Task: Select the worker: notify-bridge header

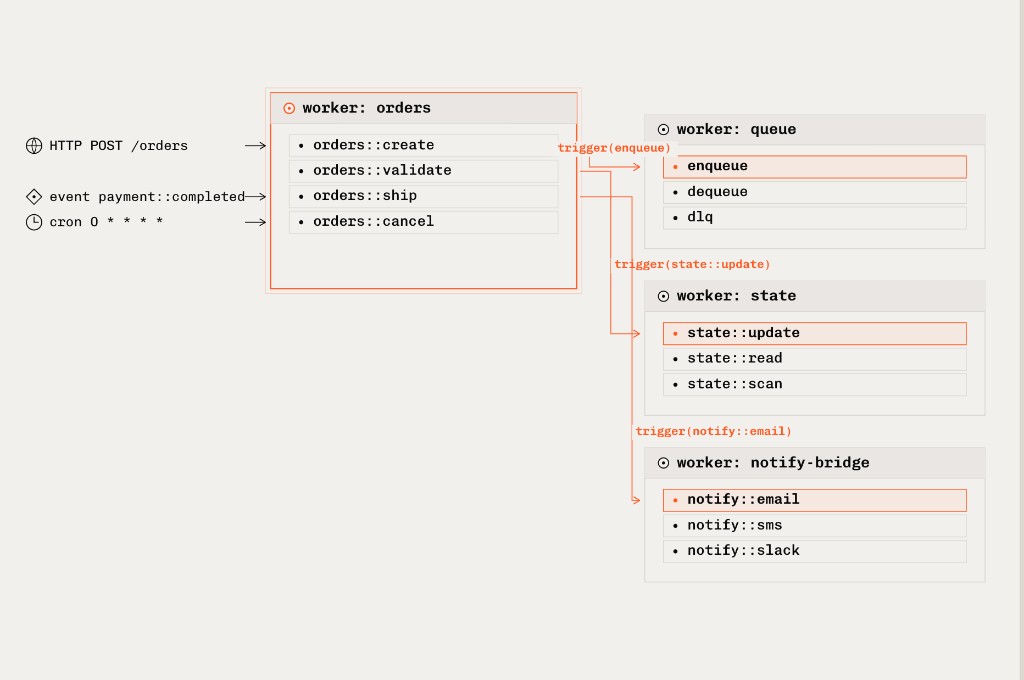Action: (x=815, y=463)
